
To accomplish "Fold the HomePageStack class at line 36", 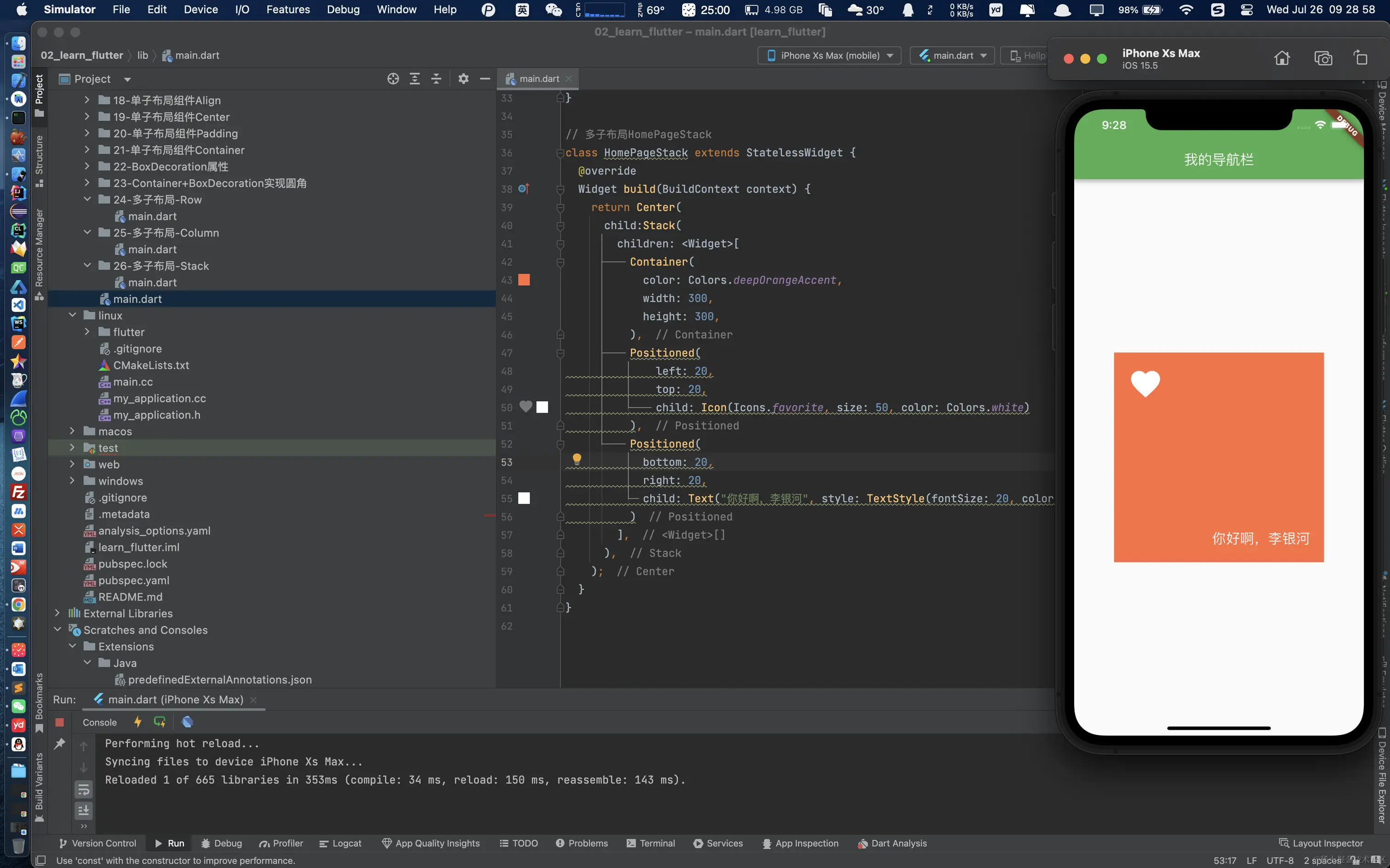I will click(x=560, y=153).
